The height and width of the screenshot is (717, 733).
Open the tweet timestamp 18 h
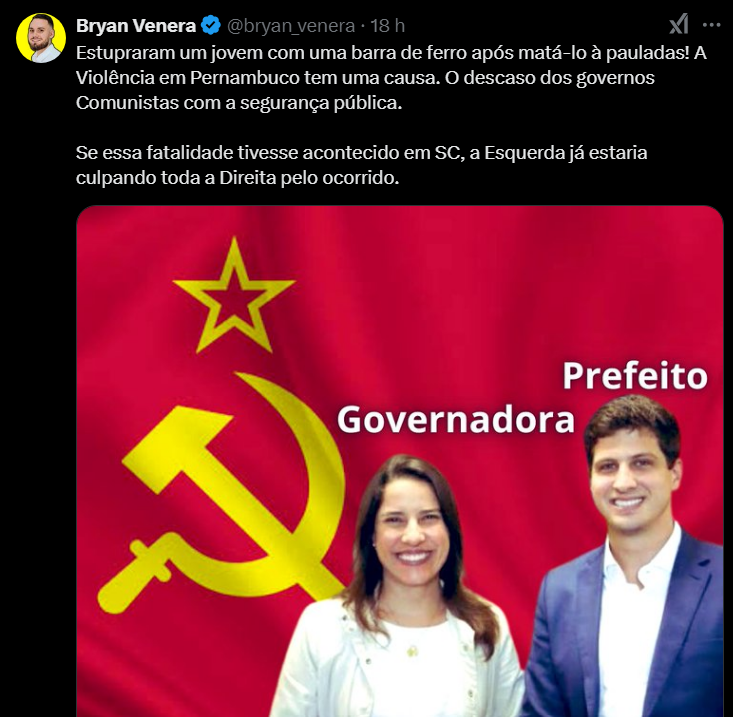[x=388, y=26]
